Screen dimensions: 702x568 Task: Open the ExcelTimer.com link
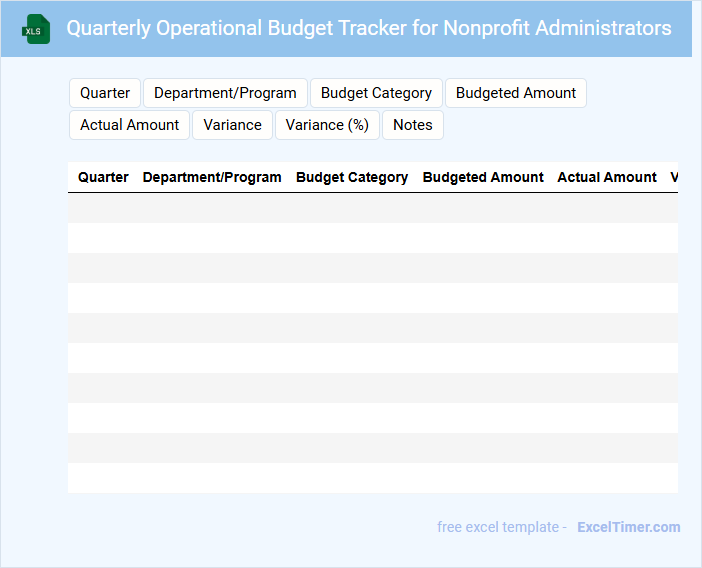tap(628, 527)
